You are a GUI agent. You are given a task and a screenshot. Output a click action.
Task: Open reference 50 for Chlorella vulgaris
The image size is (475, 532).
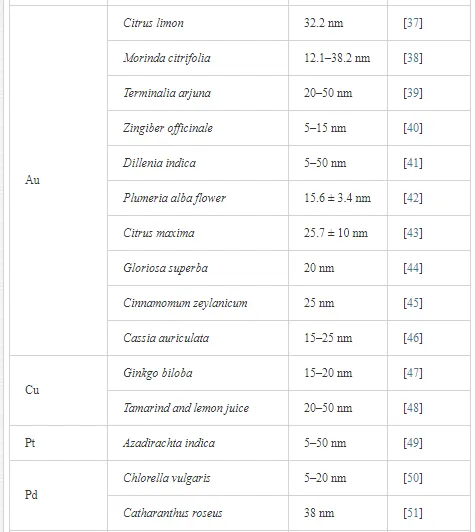click(x=413, y=478)
